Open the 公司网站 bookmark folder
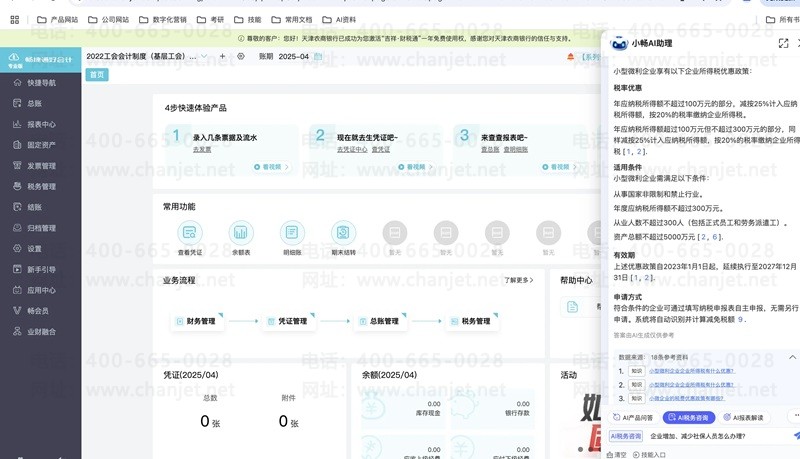800x459 pixels. 109,19
